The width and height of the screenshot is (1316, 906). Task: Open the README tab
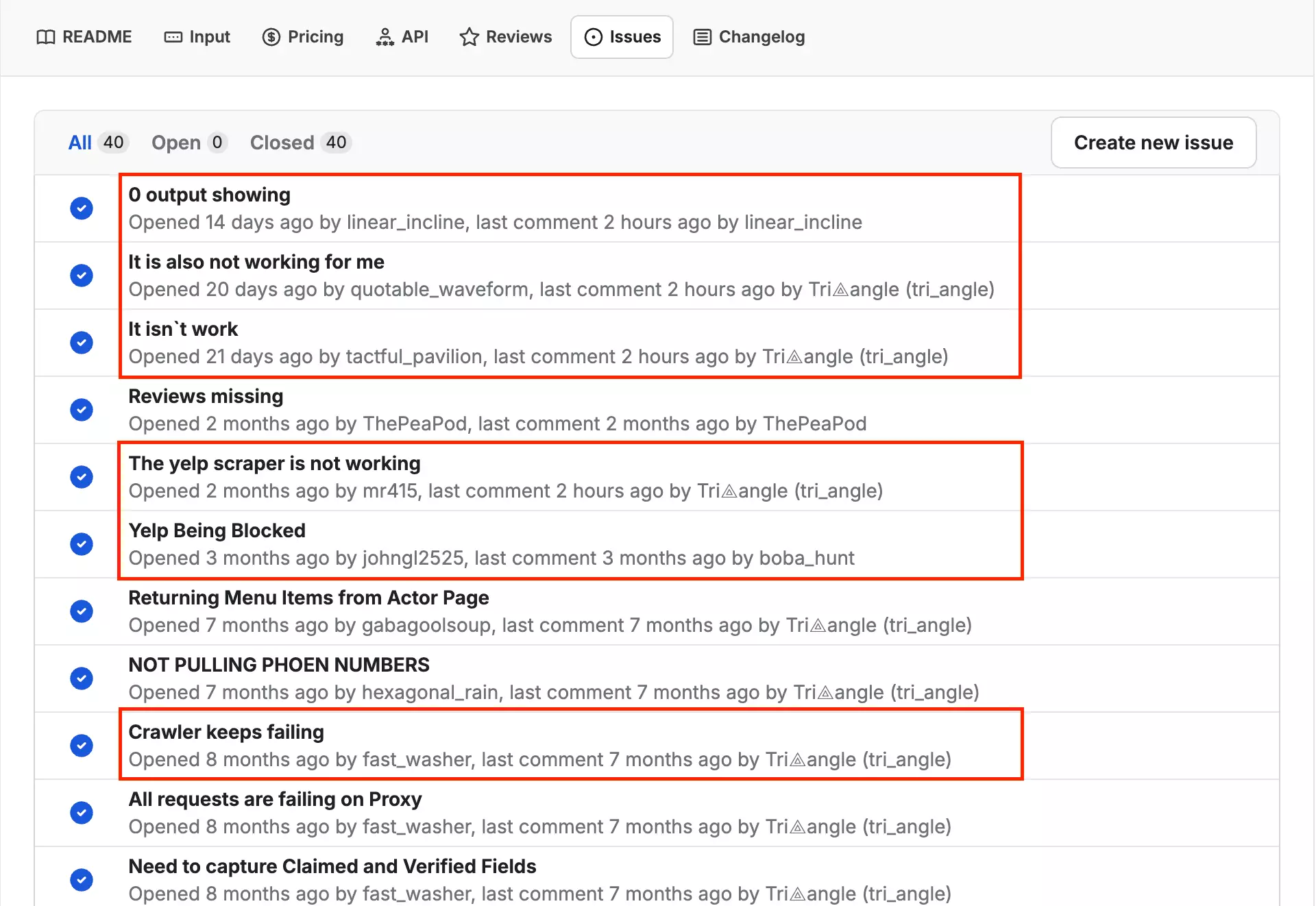click(x=84, y=37)
